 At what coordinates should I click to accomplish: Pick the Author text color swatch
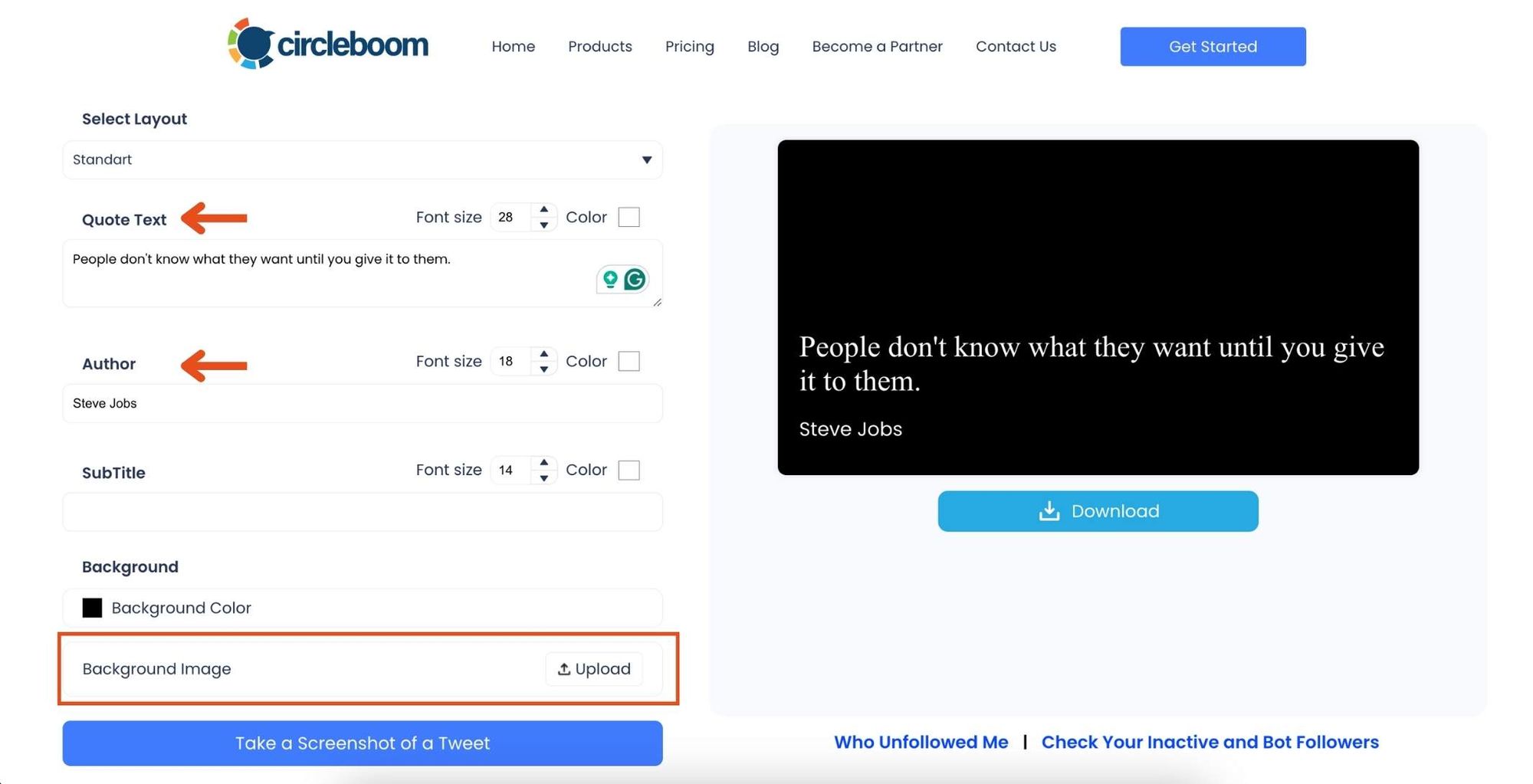(629, 361)
